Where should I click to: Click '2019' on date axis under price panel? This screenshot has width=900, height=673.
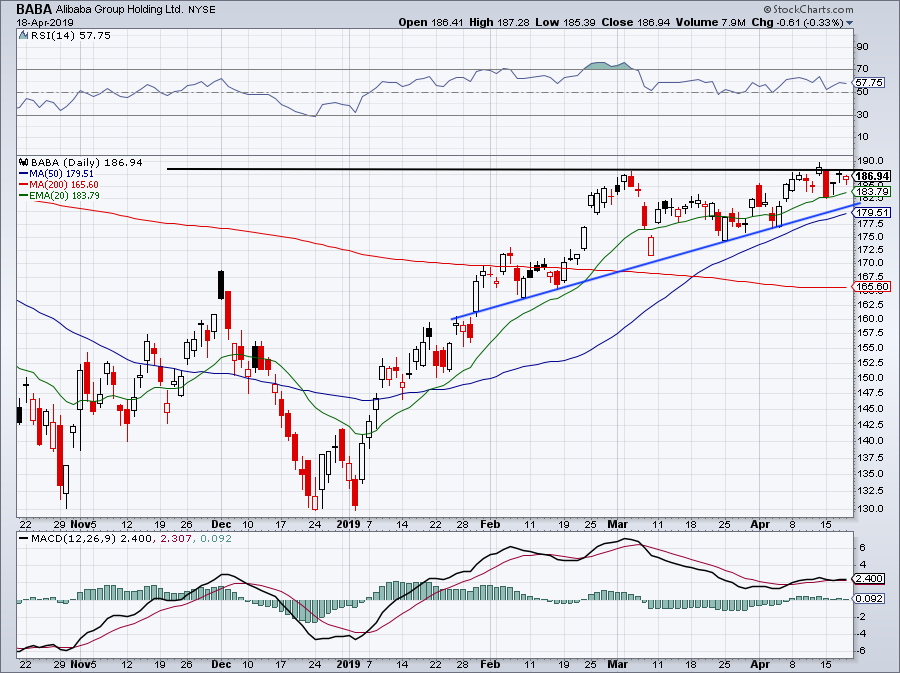348,524
